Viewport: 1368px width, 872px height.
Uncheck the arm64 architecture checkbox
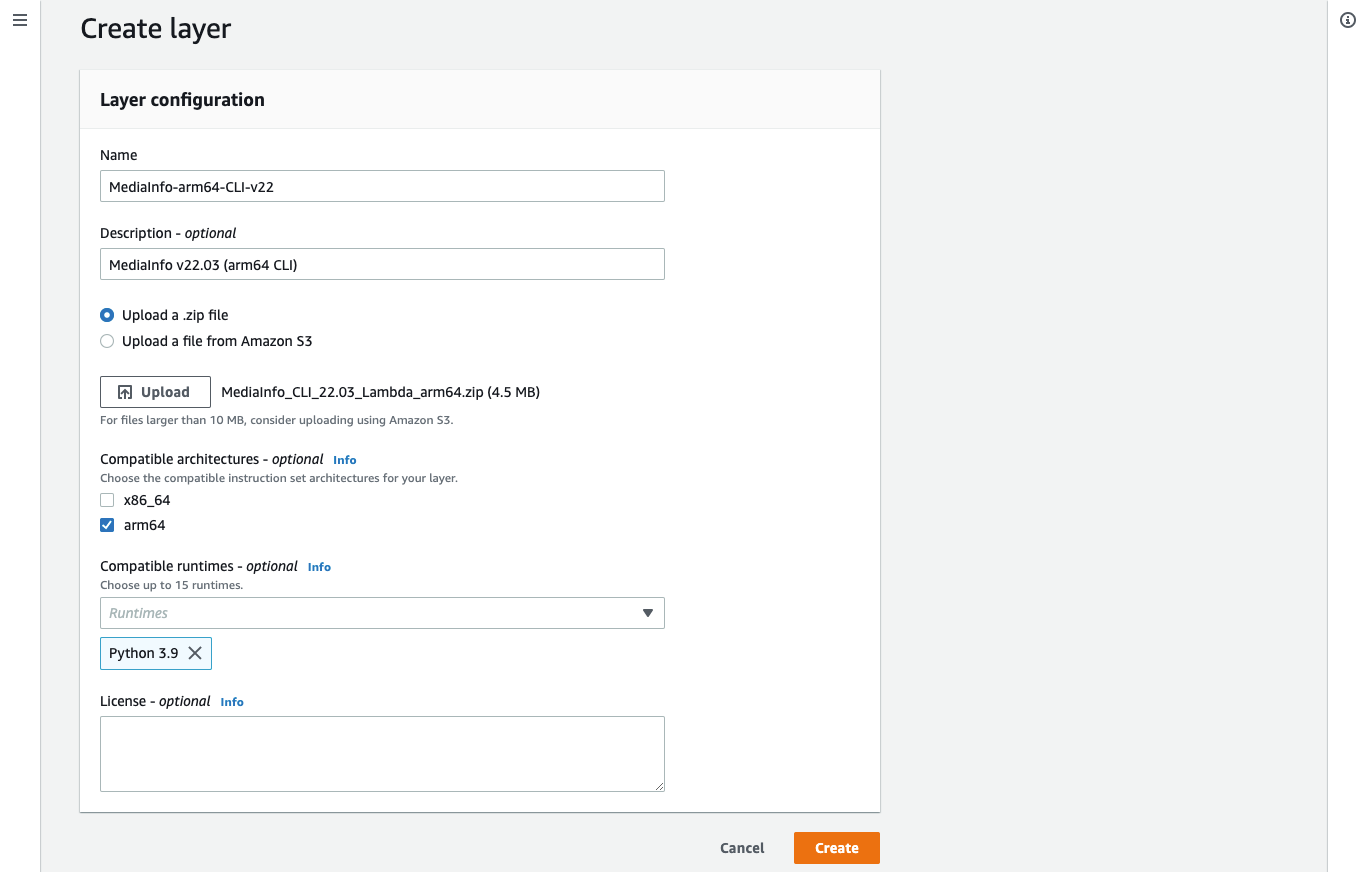tap(107, 524)
